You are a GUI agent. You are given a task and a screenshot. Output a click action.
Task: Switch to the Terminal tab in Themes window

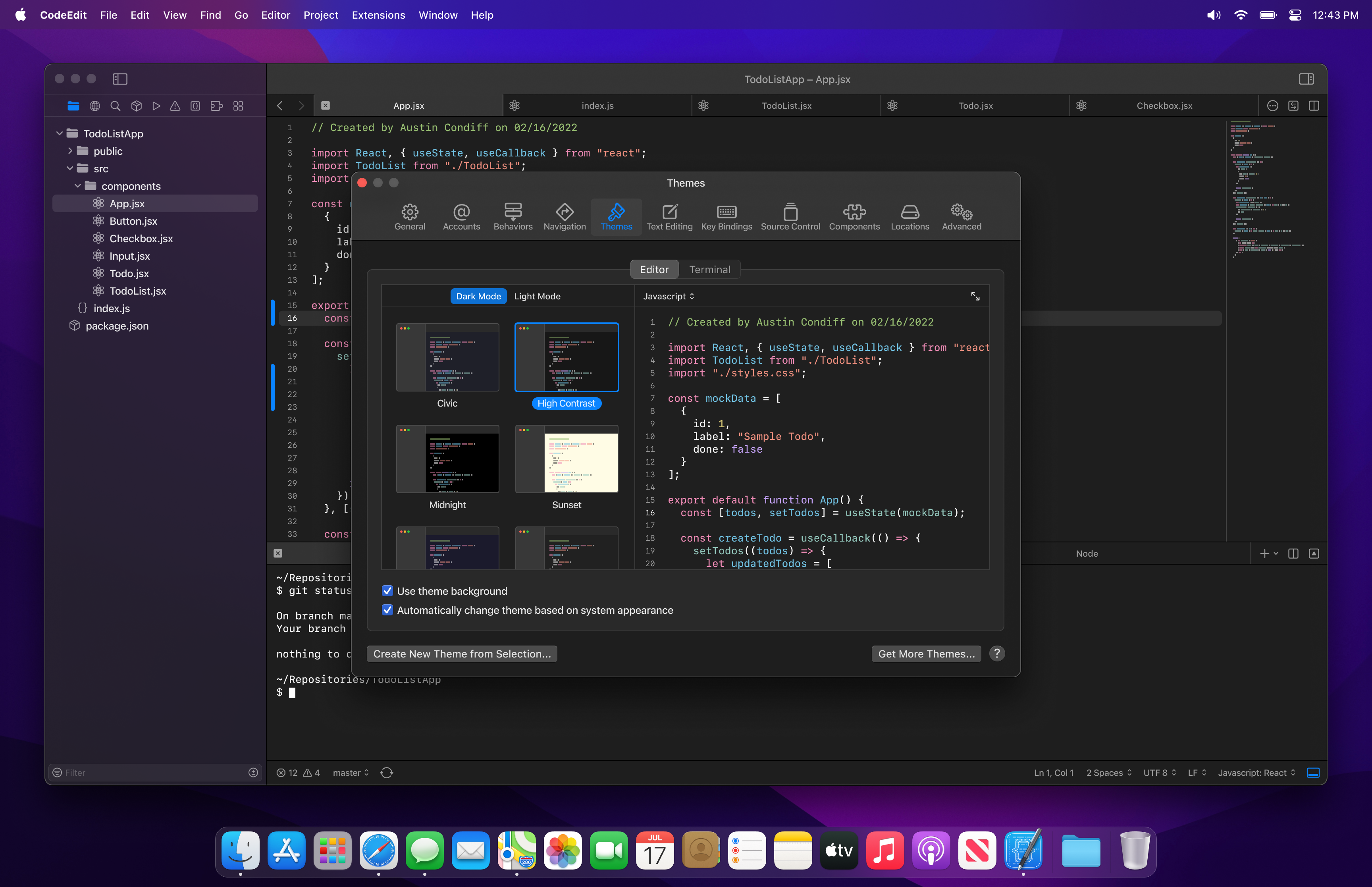[x=710, y=269]
